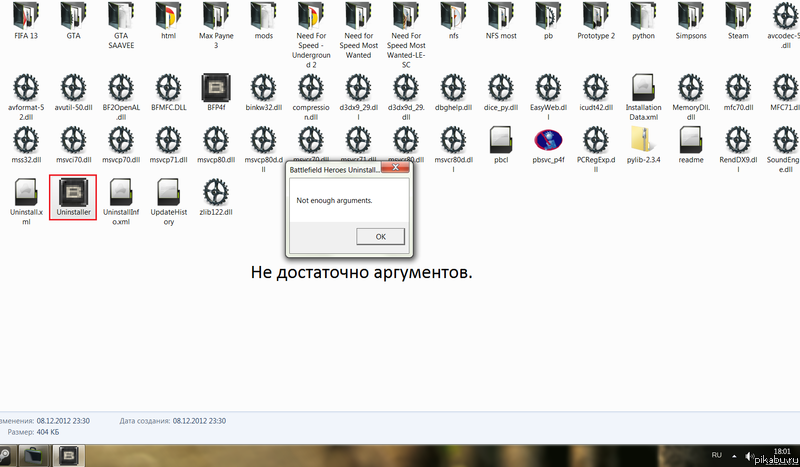This screenshot has width=800, height=467.
Task: Select the Uninstaller application
Action: tap(73, 198)
